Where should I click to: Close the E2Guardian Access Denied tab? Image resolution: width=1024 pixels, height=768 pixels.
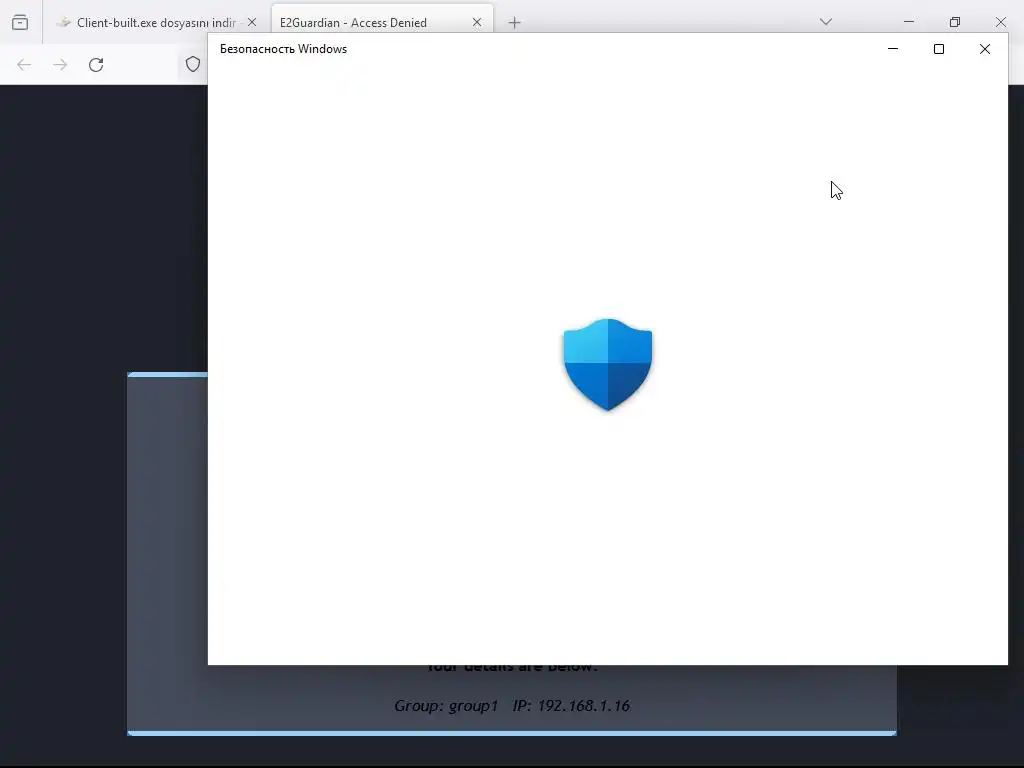(x=477, y=22)
